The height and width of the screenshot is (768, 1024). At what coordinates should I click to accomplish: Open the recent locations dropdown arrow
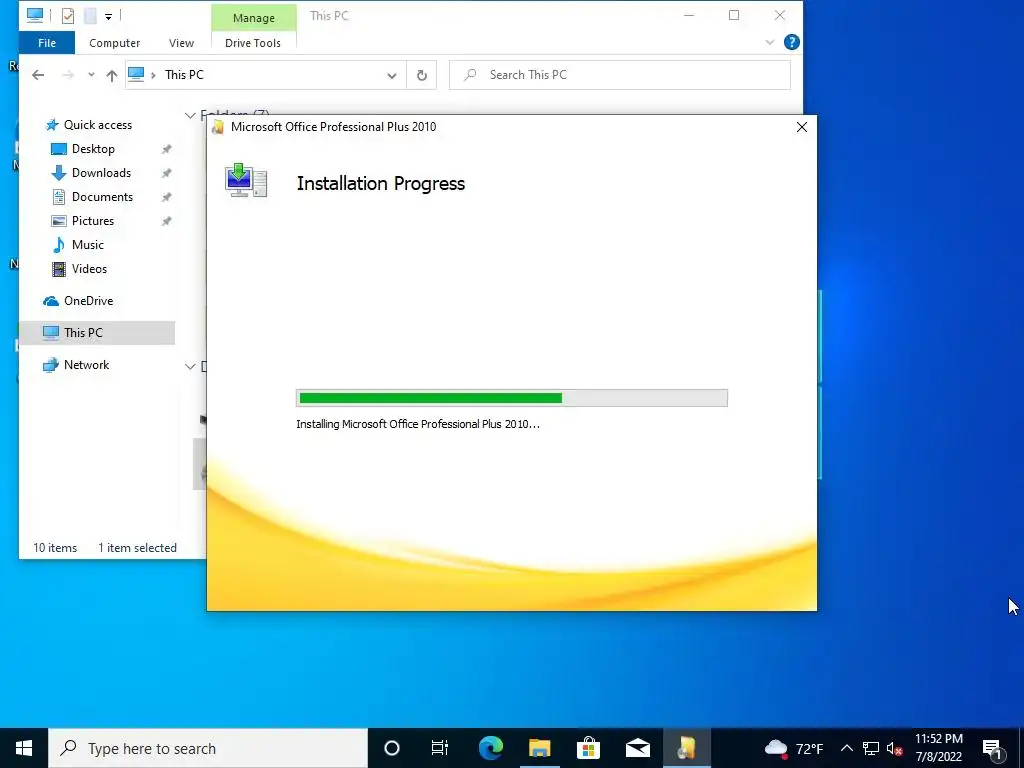point(91,75)
